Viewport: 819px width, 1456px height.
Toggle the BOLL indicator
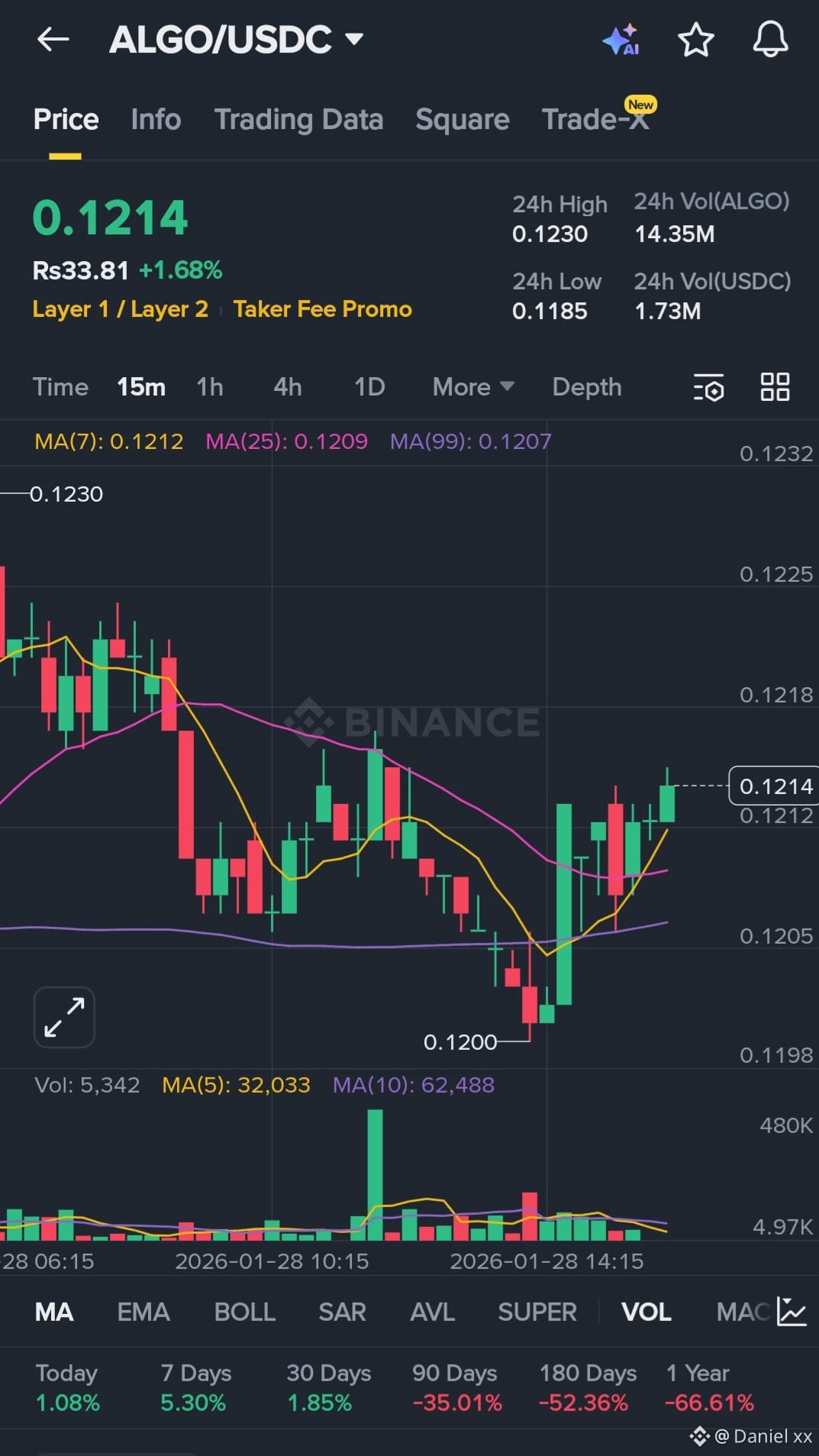point(245,1312)
